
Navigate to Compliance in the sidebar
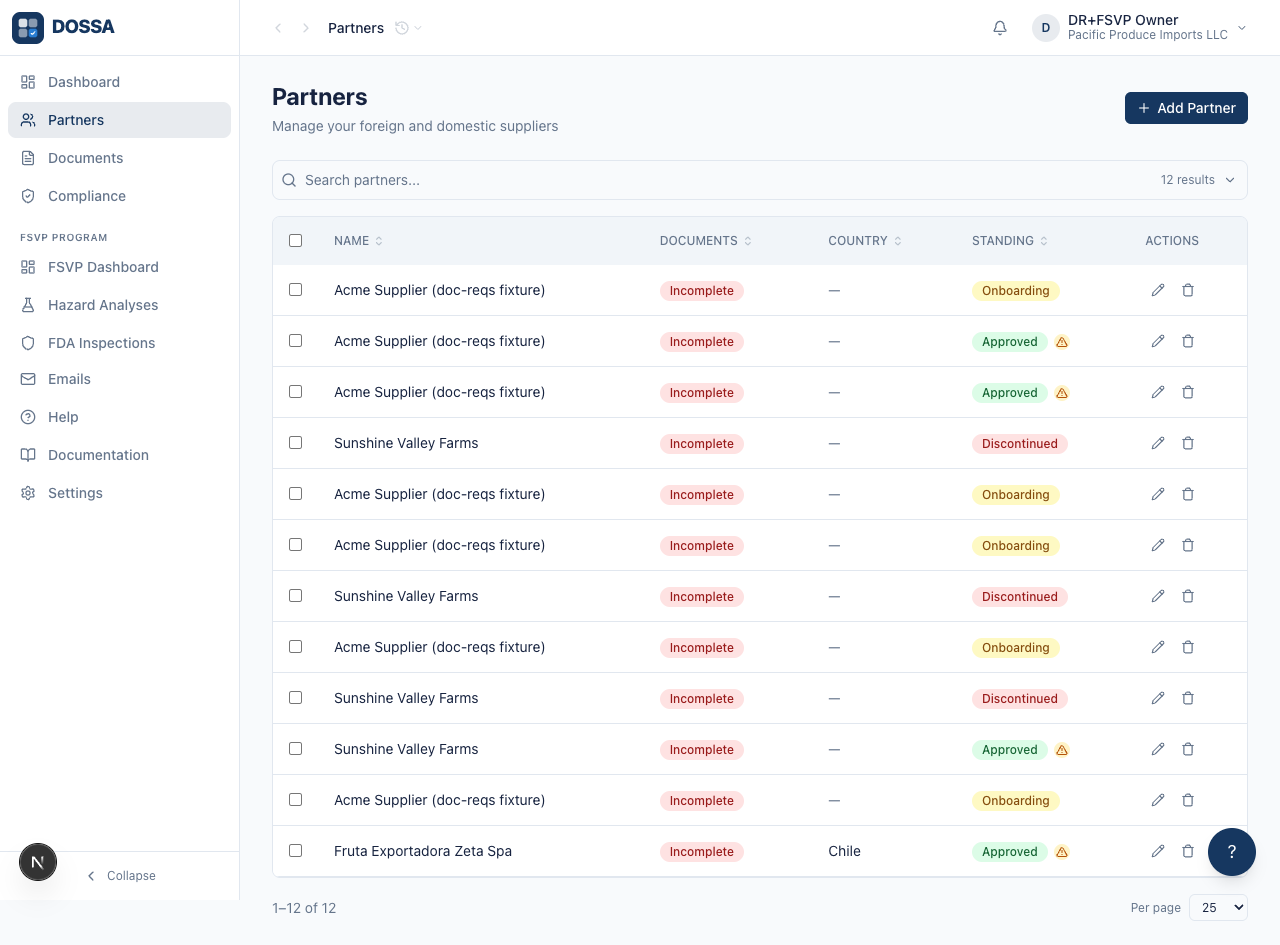click(x=119, y=196)
